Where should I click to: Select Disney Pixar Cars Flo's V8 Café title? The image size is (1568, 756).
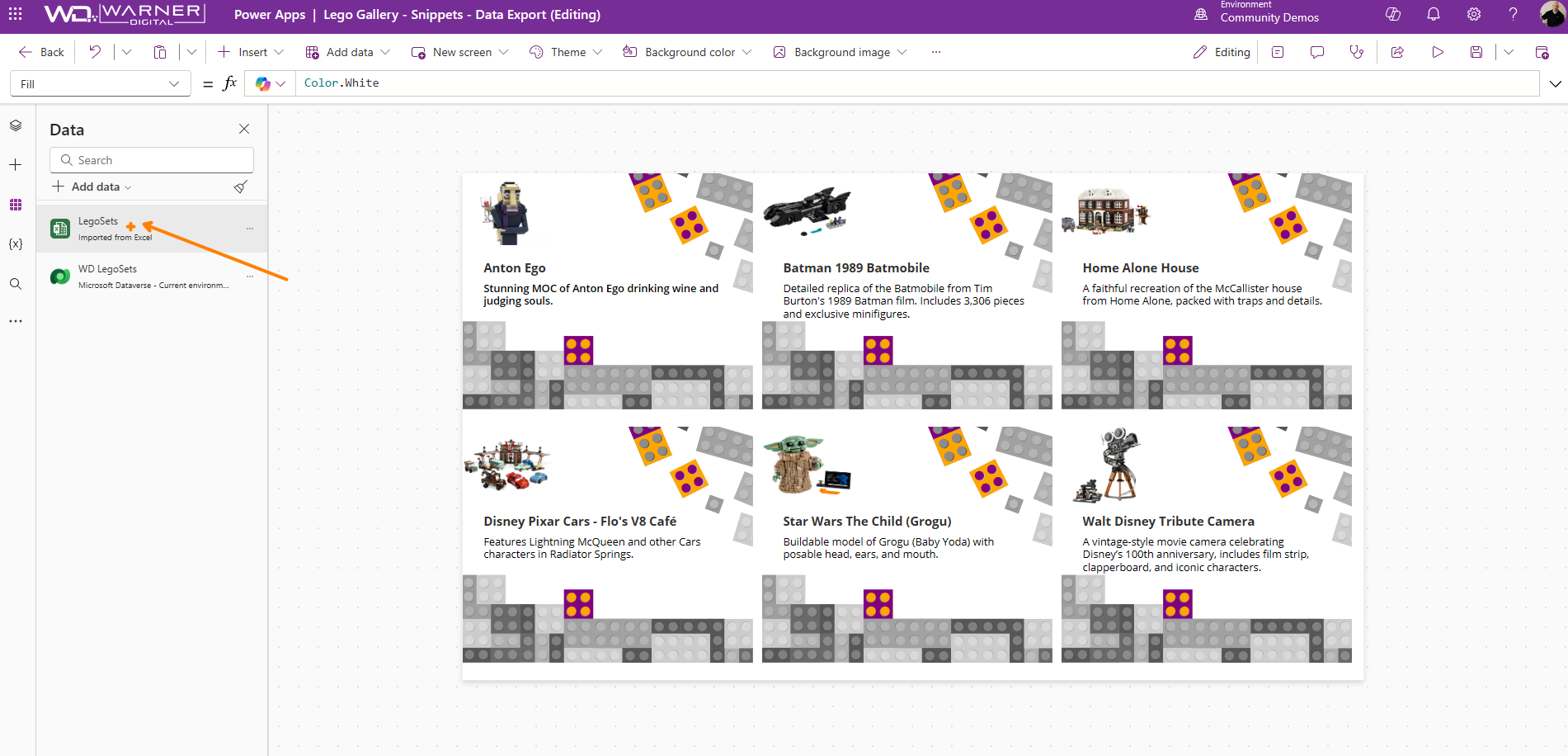(580, 522)
